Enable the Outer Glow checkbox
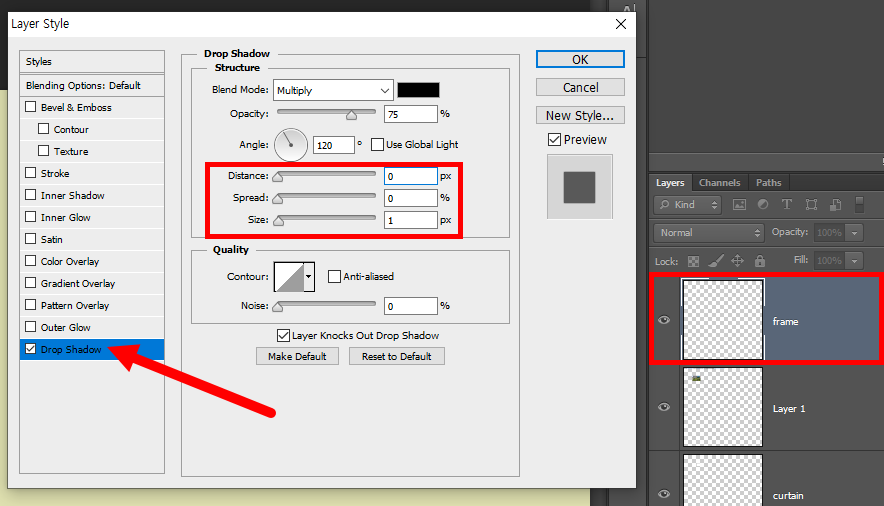Screen dimensions: 884x506 point(31,326)
